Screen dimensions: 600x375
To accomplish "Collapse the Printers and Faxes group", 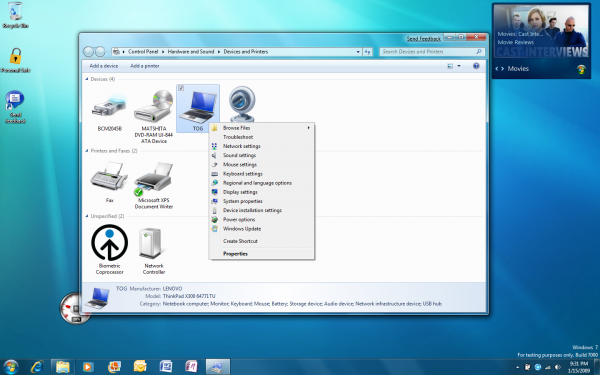I will [x=87, y=151].
